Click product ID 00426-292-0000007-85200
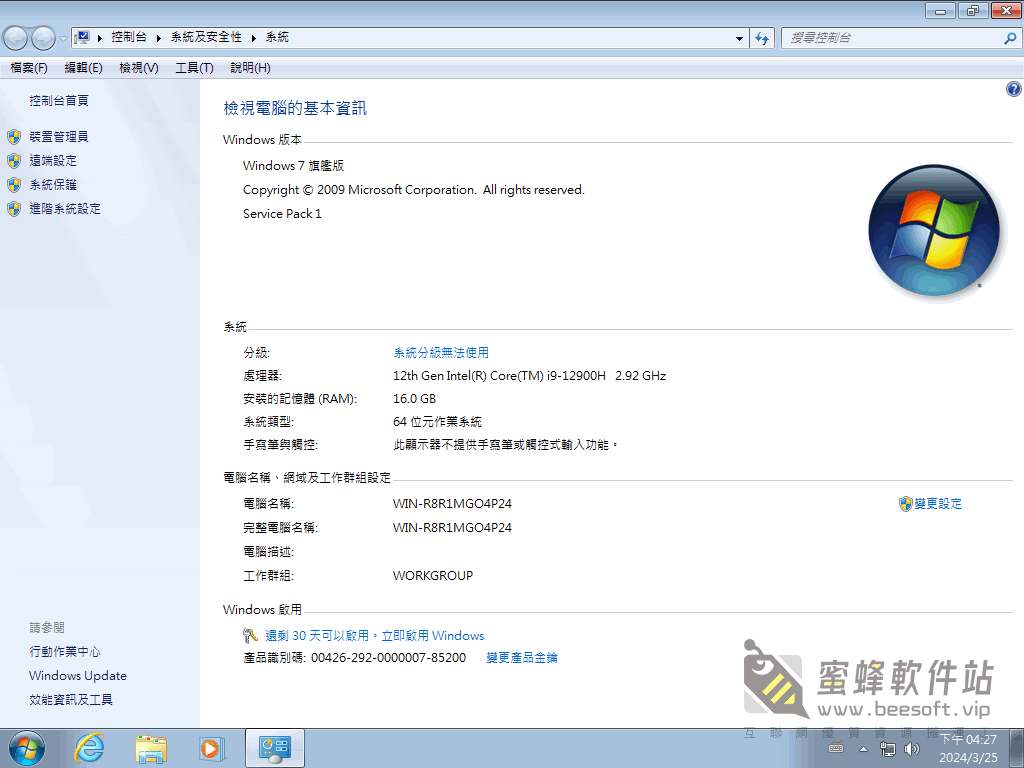The image size is (1024, 768). (x=388, y=658)
